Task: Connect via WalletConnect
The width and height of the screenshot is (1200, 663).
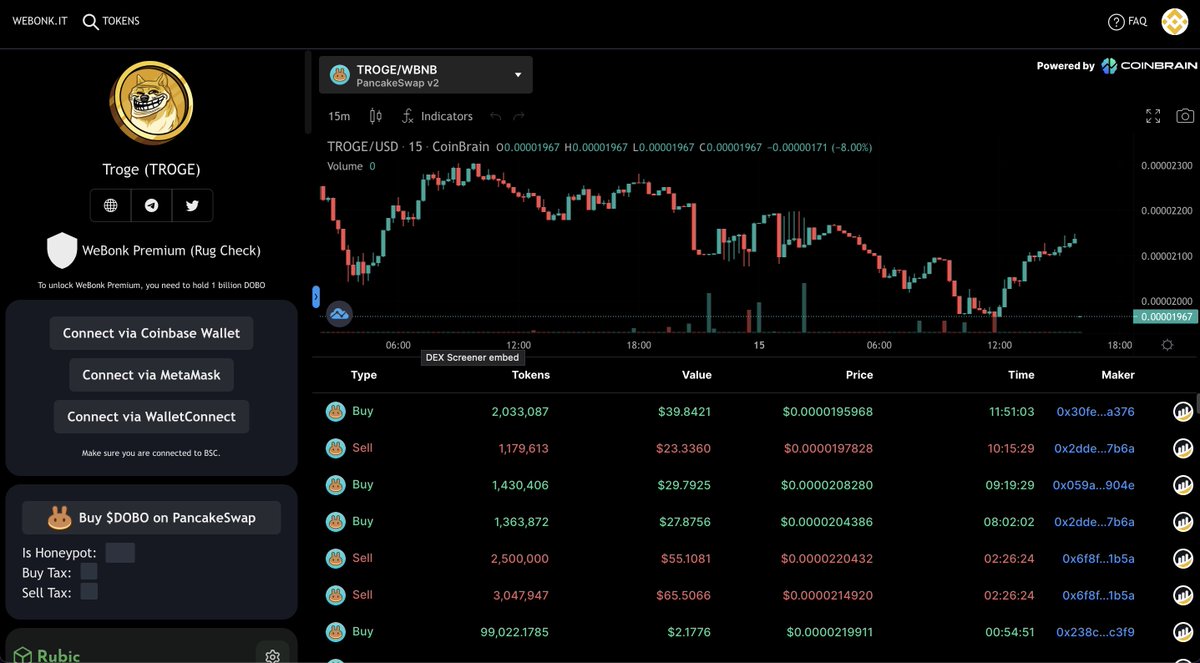Action: [151, 417]
